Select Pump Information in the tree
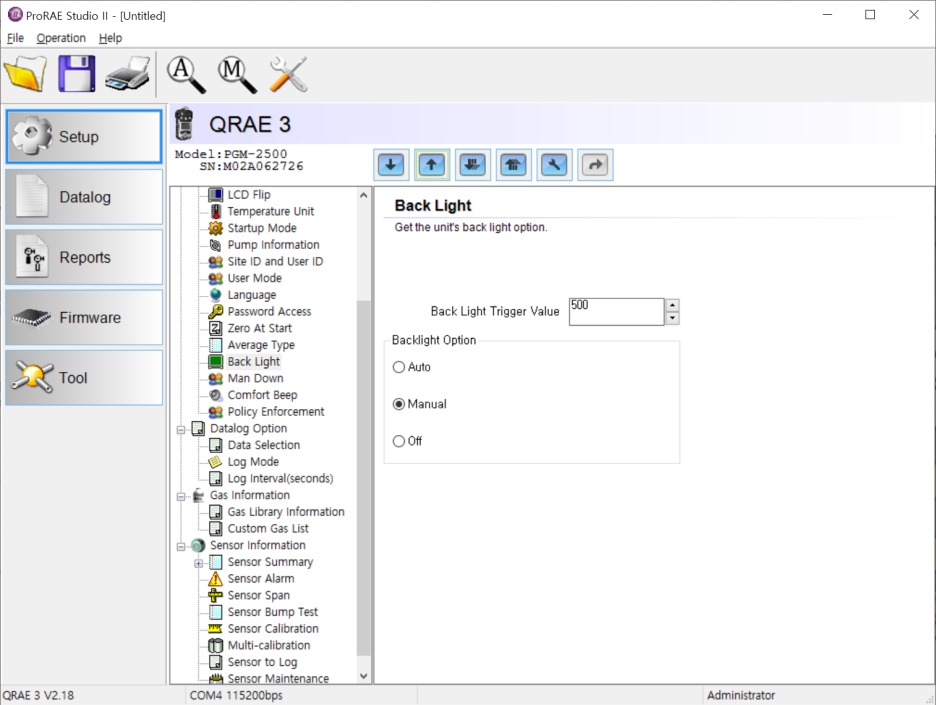Image resolution: width=936 pixels, height=705 pixels. coord(273,245)
